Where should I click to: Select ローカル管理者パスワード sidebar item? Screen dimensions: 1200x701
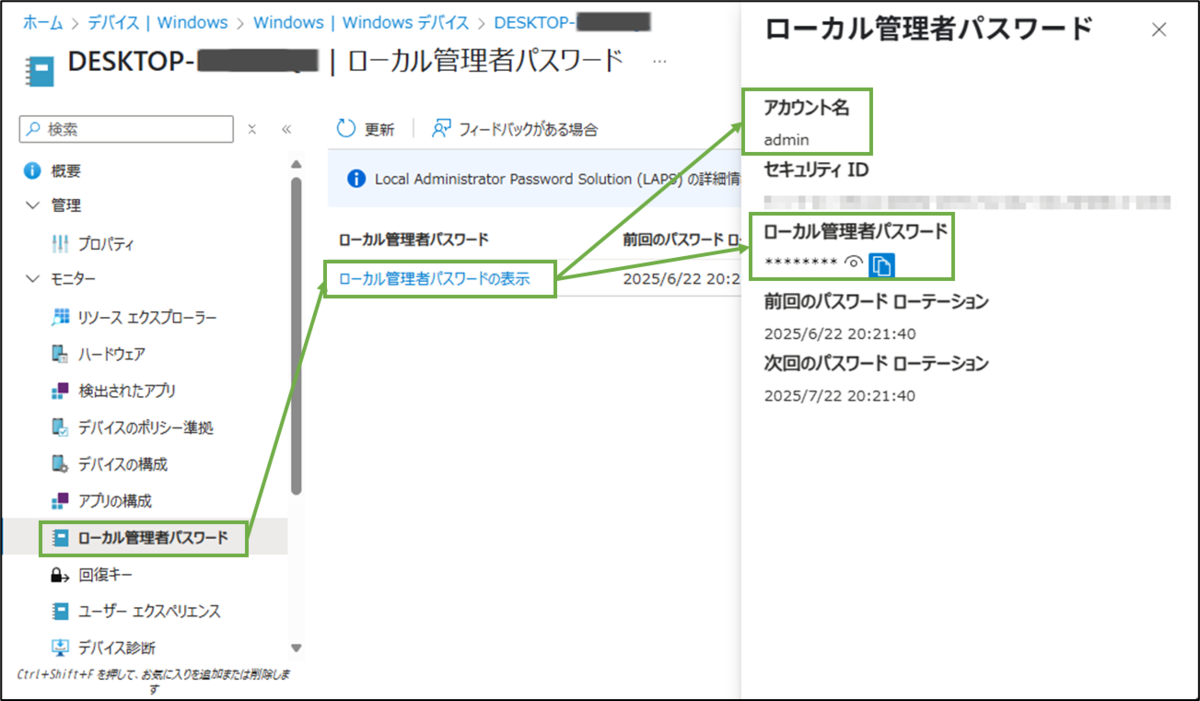click(x=153, y=538)
